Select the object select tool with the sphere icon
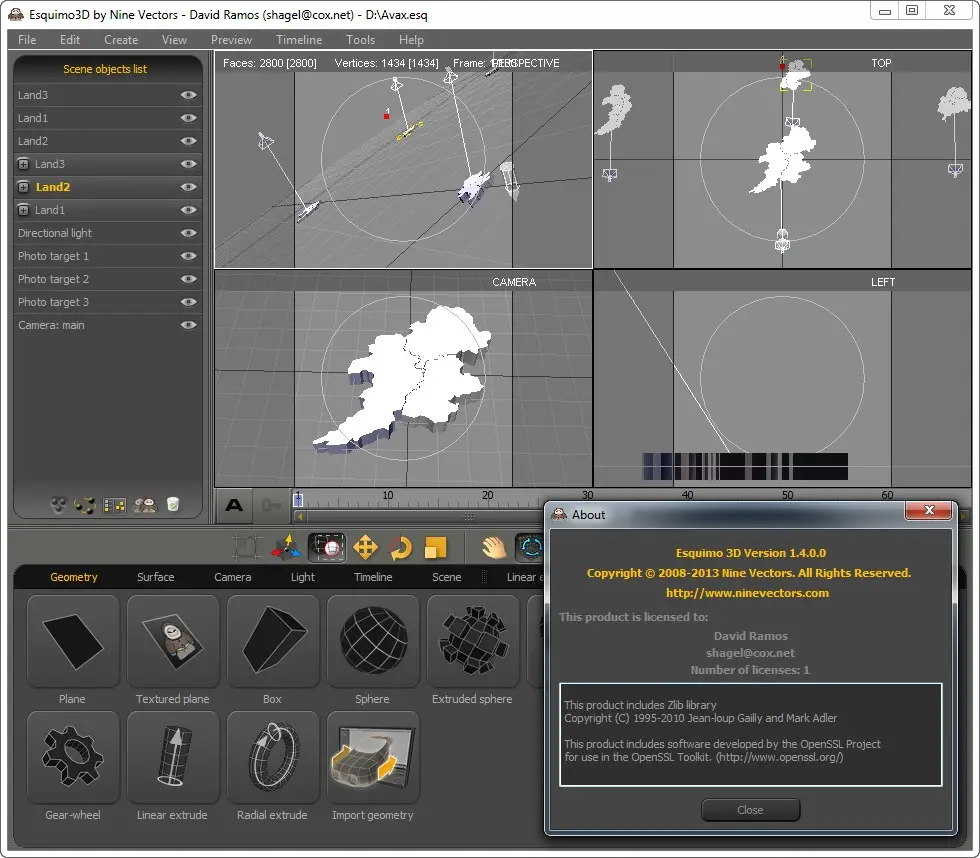This screenshot has height=858, width=980. pyautogui.click(x=326, y=547)
